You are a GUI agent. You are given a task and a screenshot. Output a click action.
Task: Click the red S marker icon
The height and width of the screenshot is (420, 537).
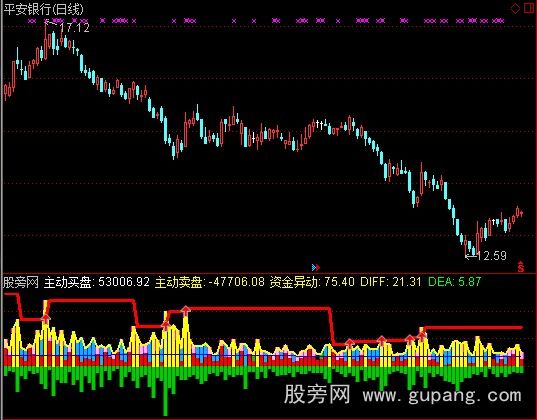[x=521, y=266]
